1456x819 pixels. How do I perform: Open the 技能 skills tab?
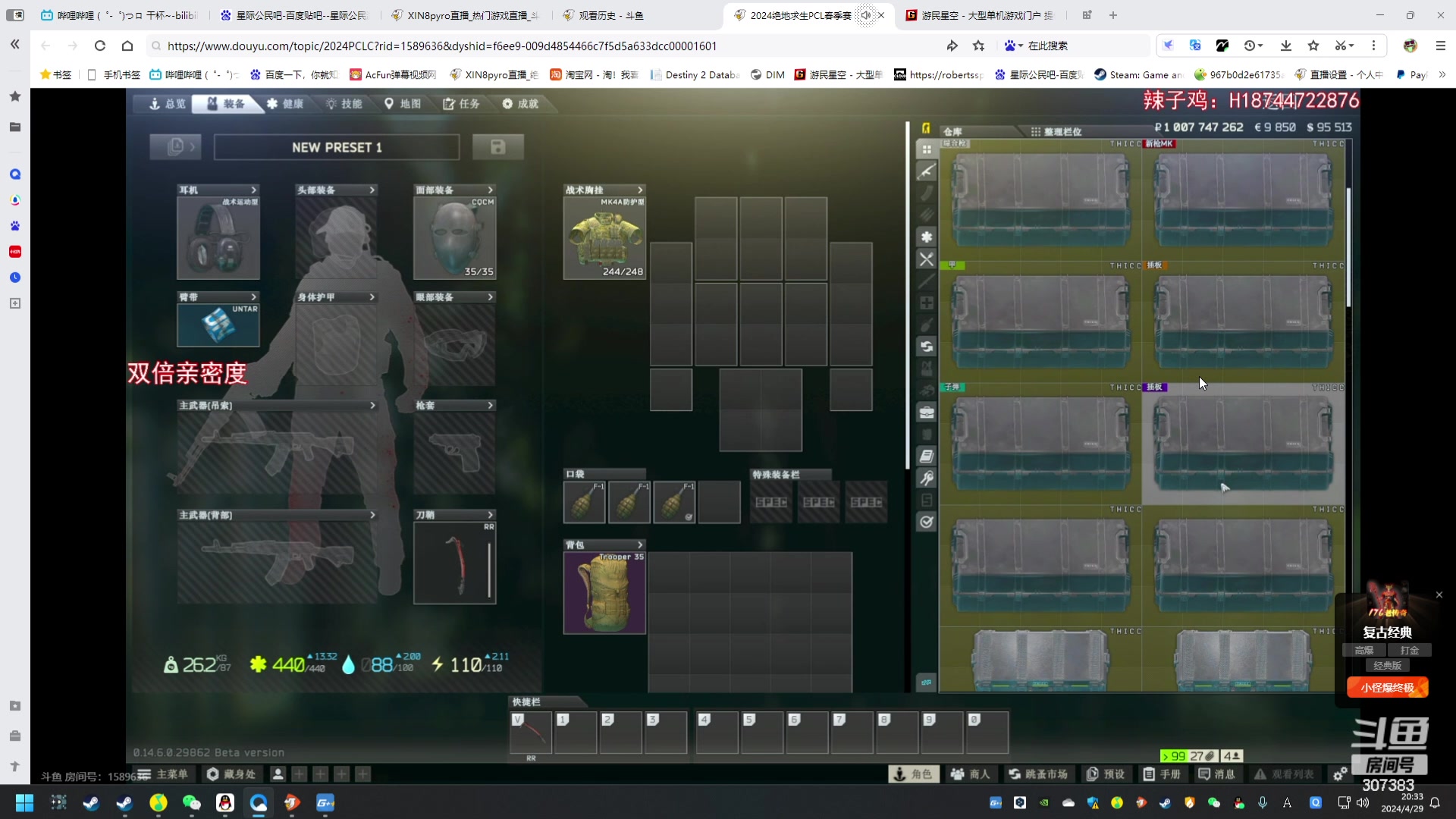pyautogui.click(x=344, y=104)
